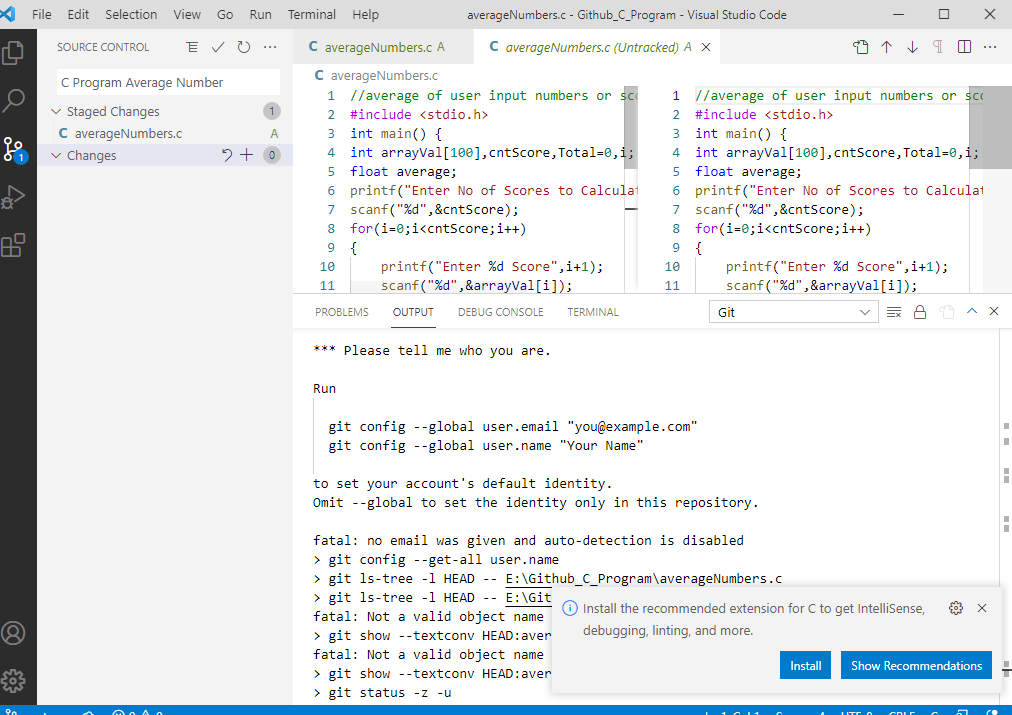The width and height of the screenshot is (1012, 715).
Task: Open the Selection menu
Action: coord(131,14)
